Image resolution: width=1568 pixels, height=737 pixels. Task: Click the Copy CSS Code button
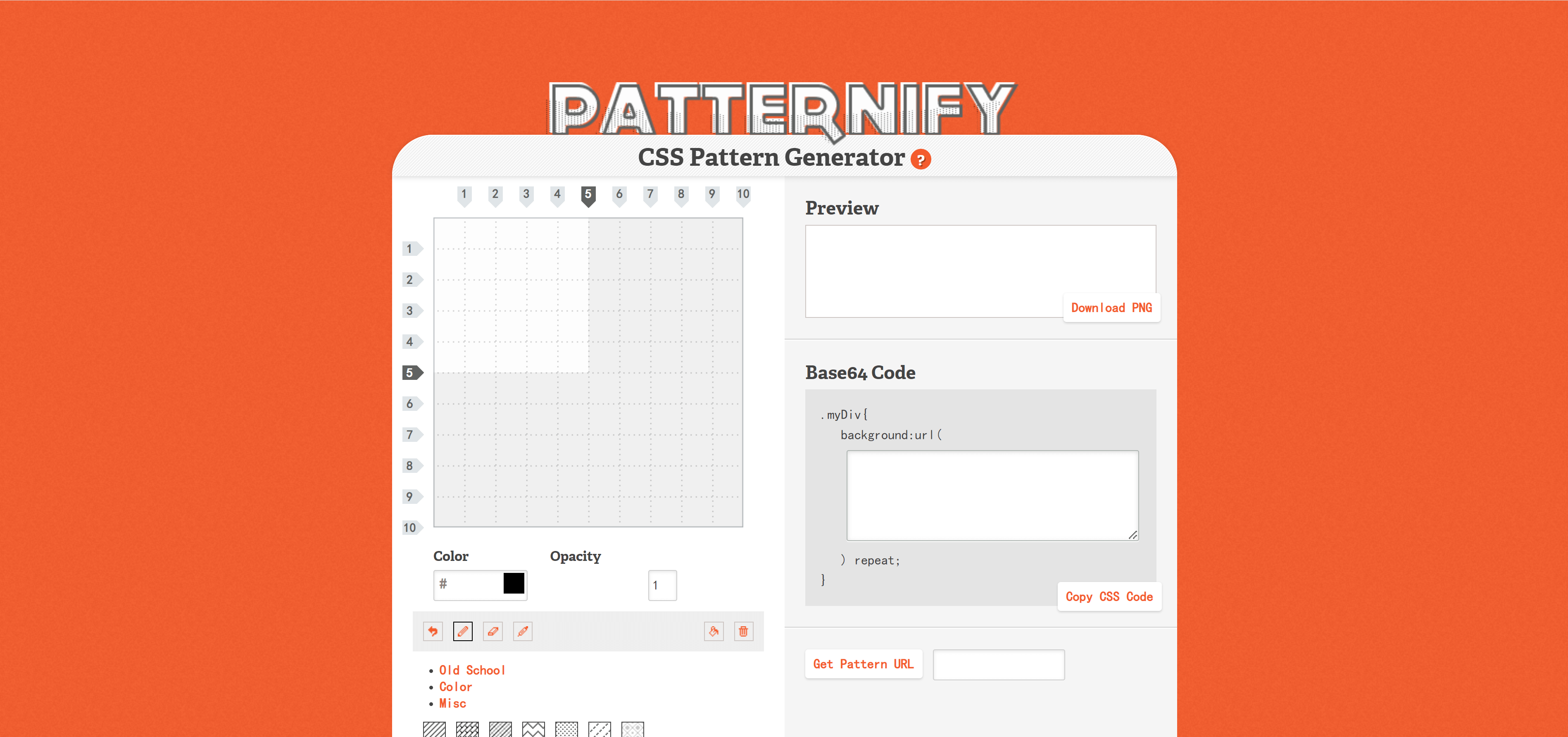point(1109,597)
